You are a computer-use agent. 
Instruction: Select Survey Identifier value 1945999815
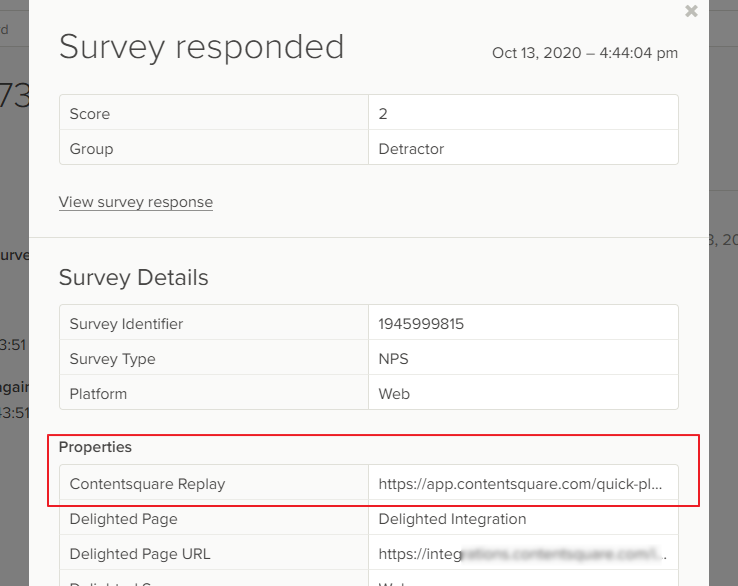[421, 324]
